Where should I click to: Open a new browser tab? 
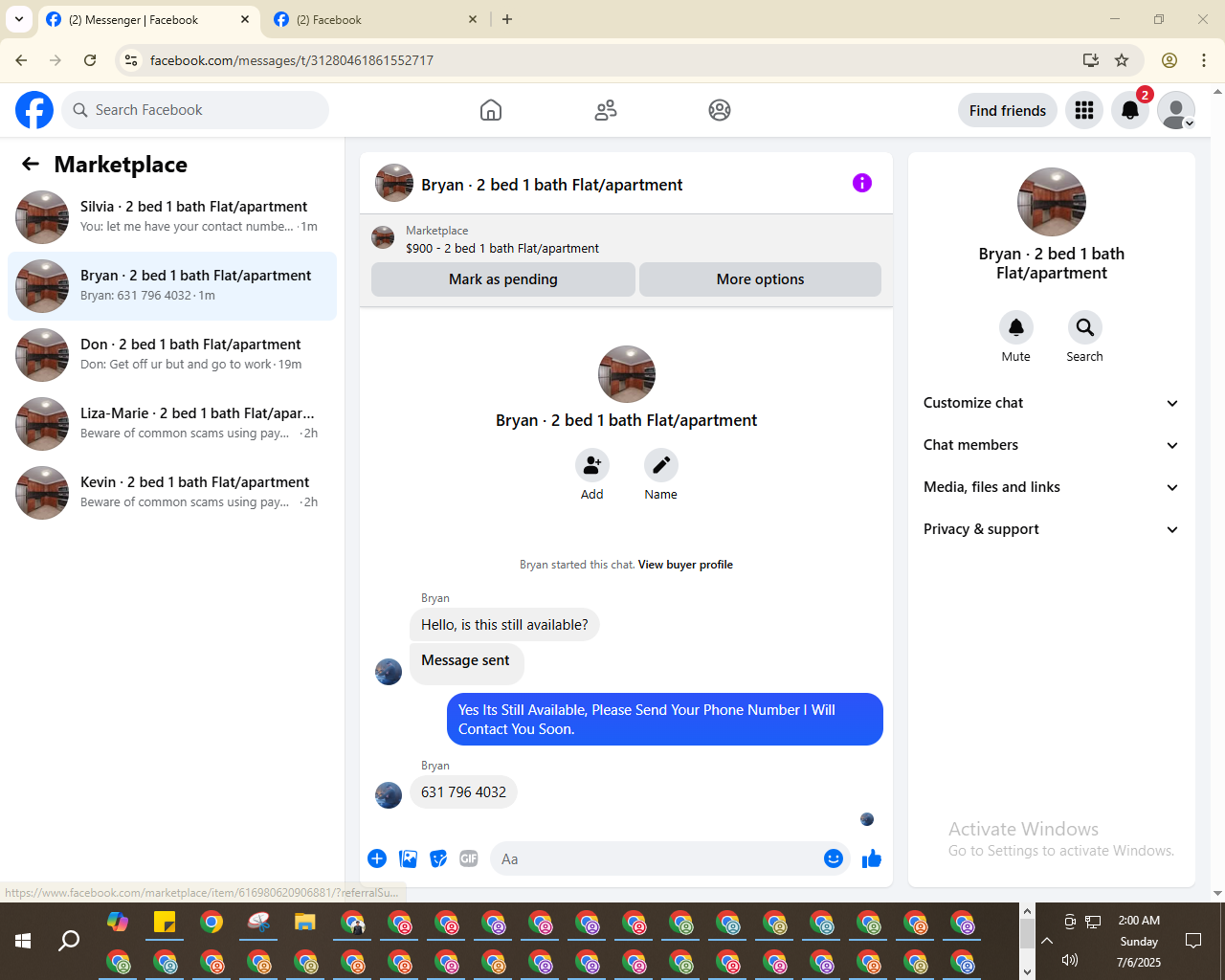pyautogui.click(x=507, y=19)
